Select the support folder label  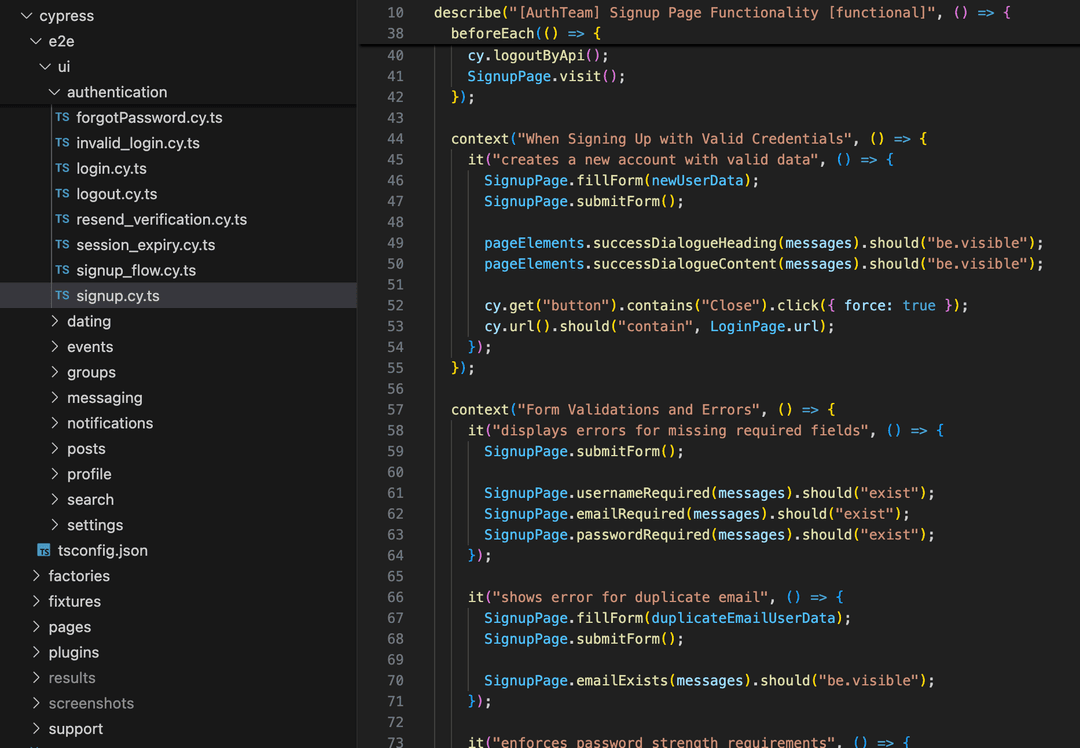coord(76,729)
